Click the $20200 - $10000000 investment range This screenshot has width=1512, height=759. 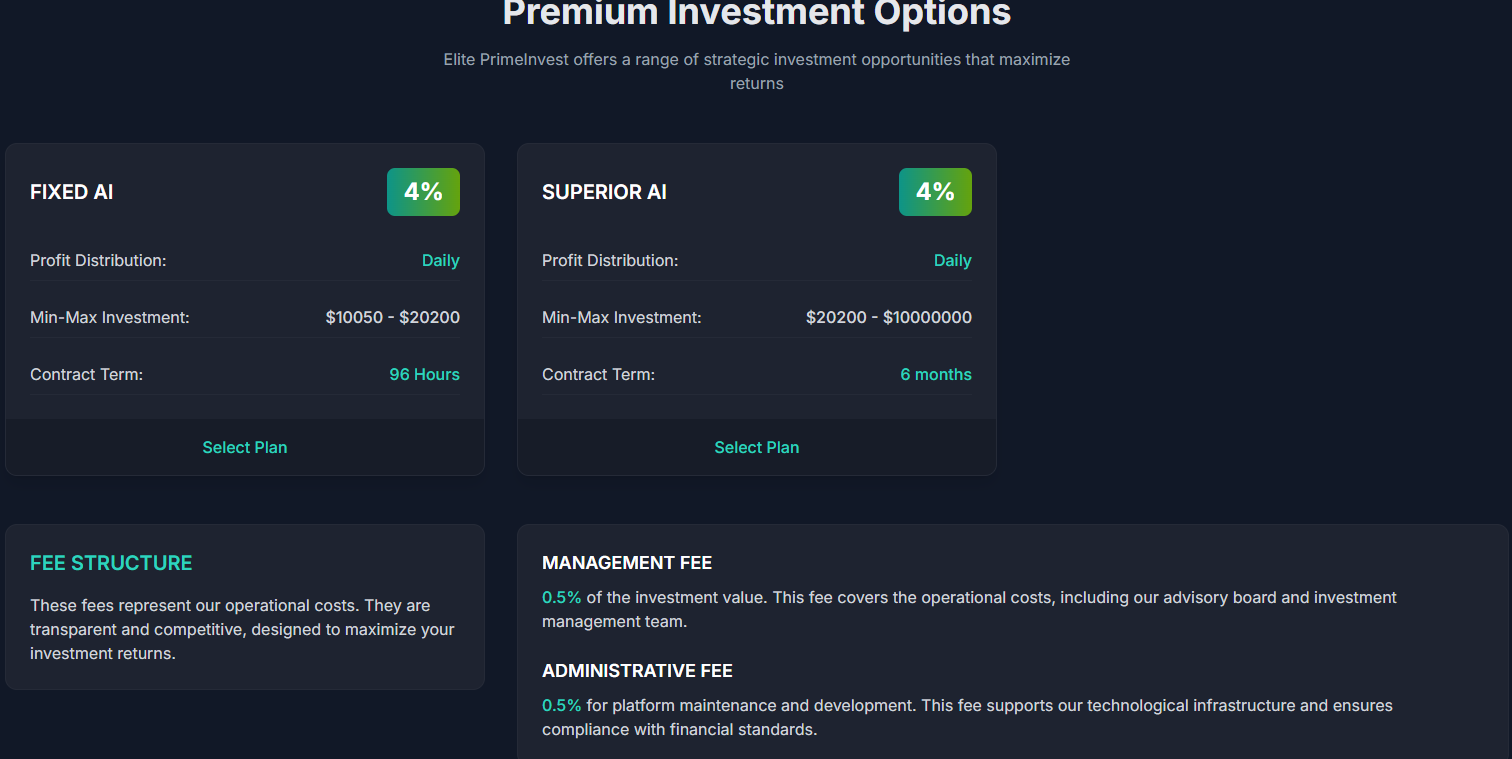tap(888, 317)
